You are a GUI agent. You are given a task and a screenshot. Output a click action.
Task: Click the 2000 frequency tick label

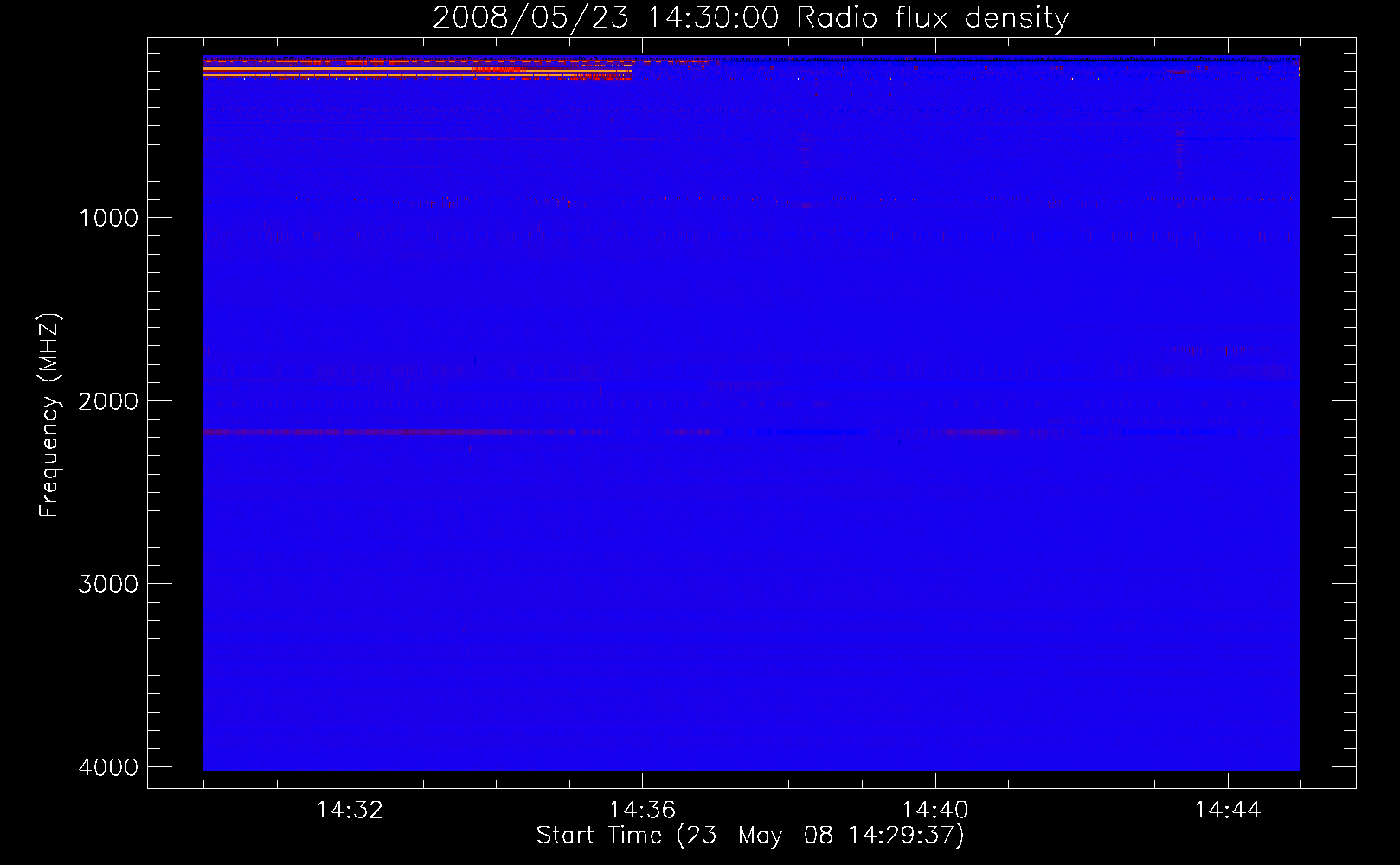pos(108,400)
